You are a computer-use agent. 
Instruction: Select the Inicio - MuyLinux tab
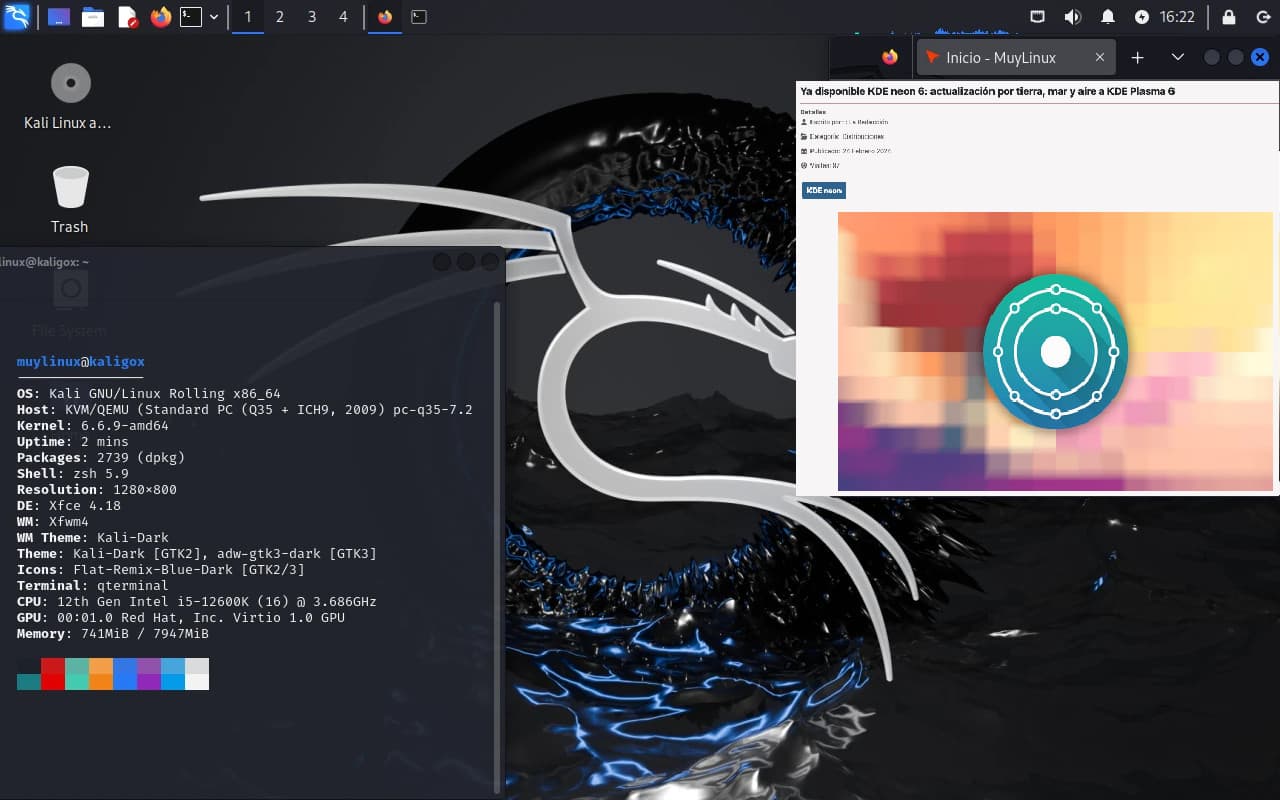[1000, 58]
